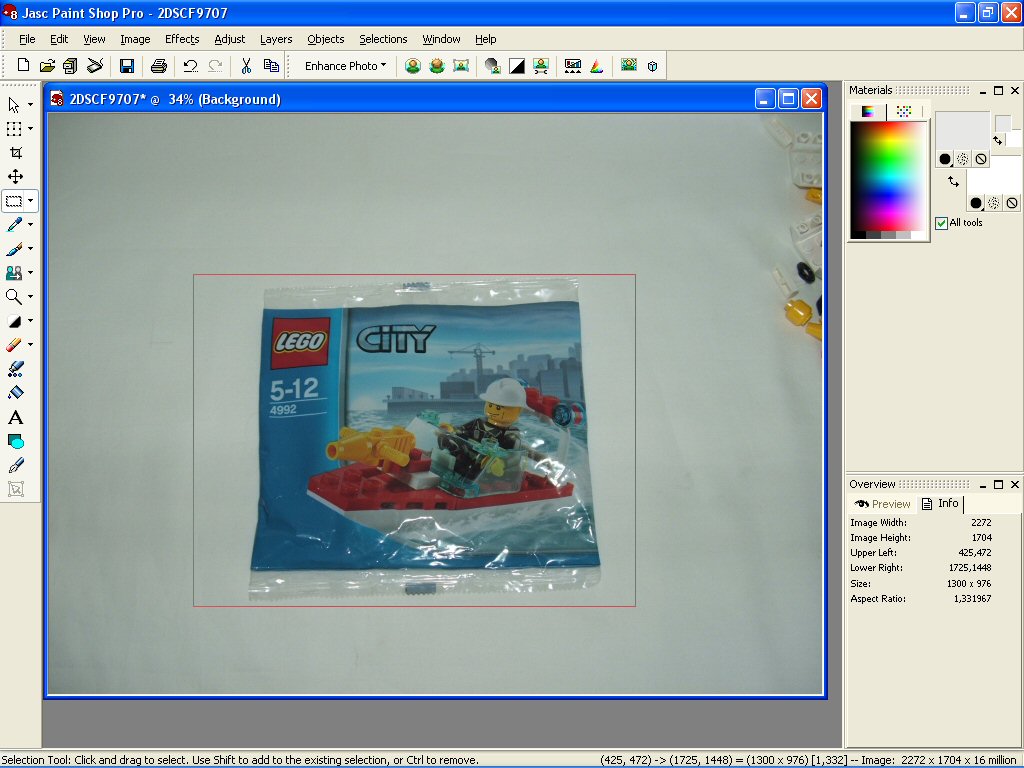Click the Browse cabinet icon in toolbar
Image resolution: width=1024 pixels, height=768 pixels.
coord(71,65)
